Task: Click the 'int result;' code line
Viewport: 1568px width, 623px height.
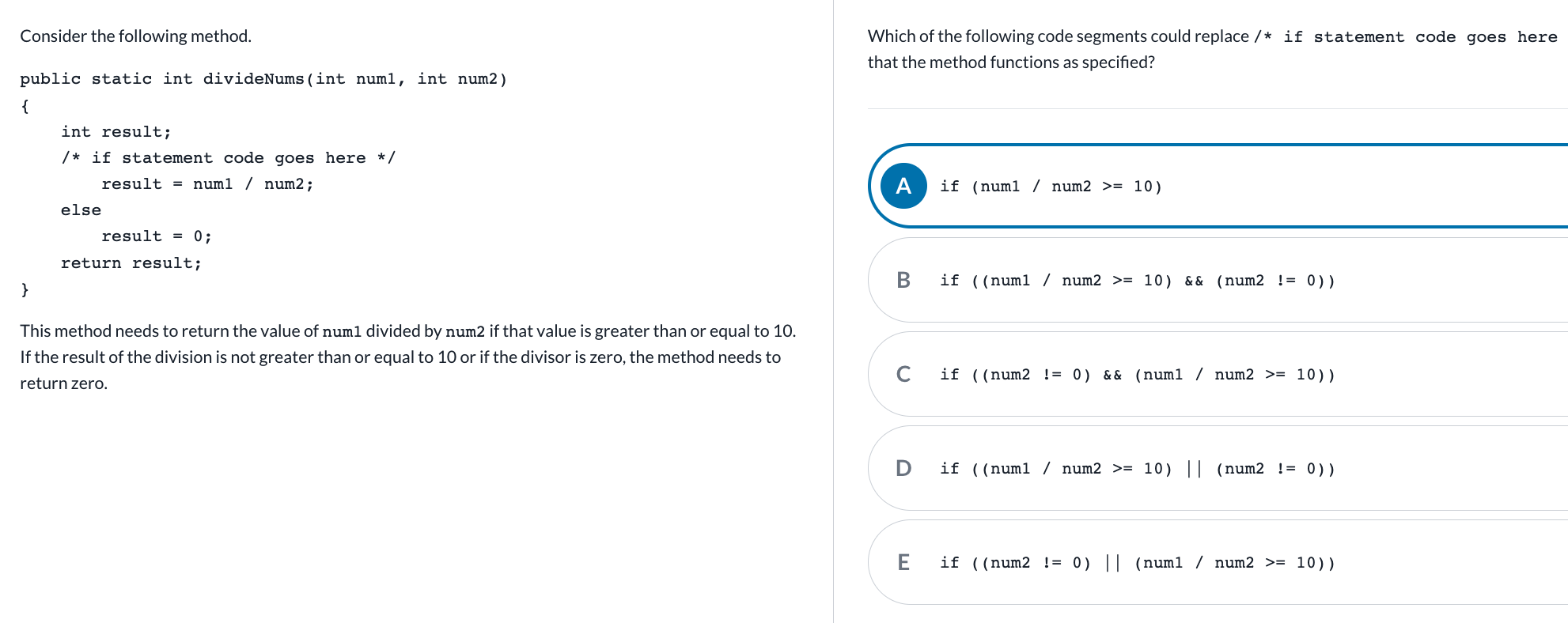Action: pos(116,132)
